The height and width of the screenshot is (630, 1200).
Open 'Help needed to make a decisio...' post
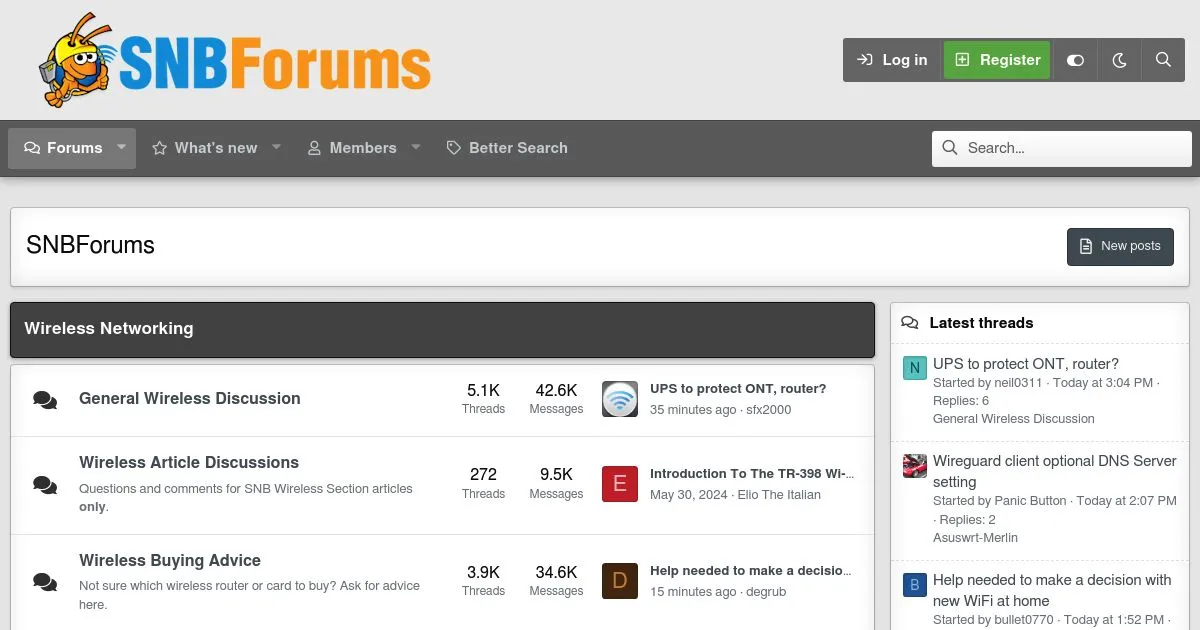click(x=751, y=570)
